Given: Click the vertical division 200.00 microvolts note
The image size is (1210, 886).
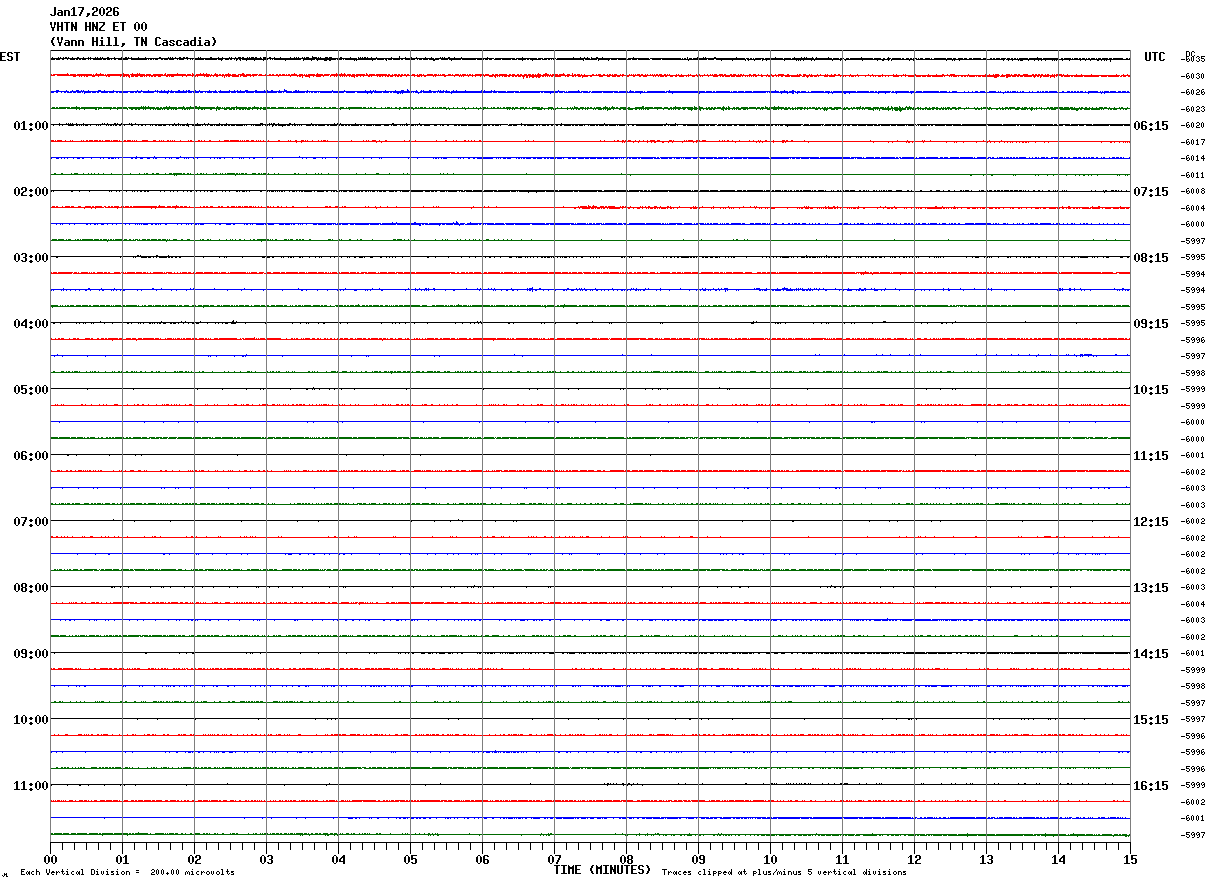Looking at the screenshot, I should 127,873.
